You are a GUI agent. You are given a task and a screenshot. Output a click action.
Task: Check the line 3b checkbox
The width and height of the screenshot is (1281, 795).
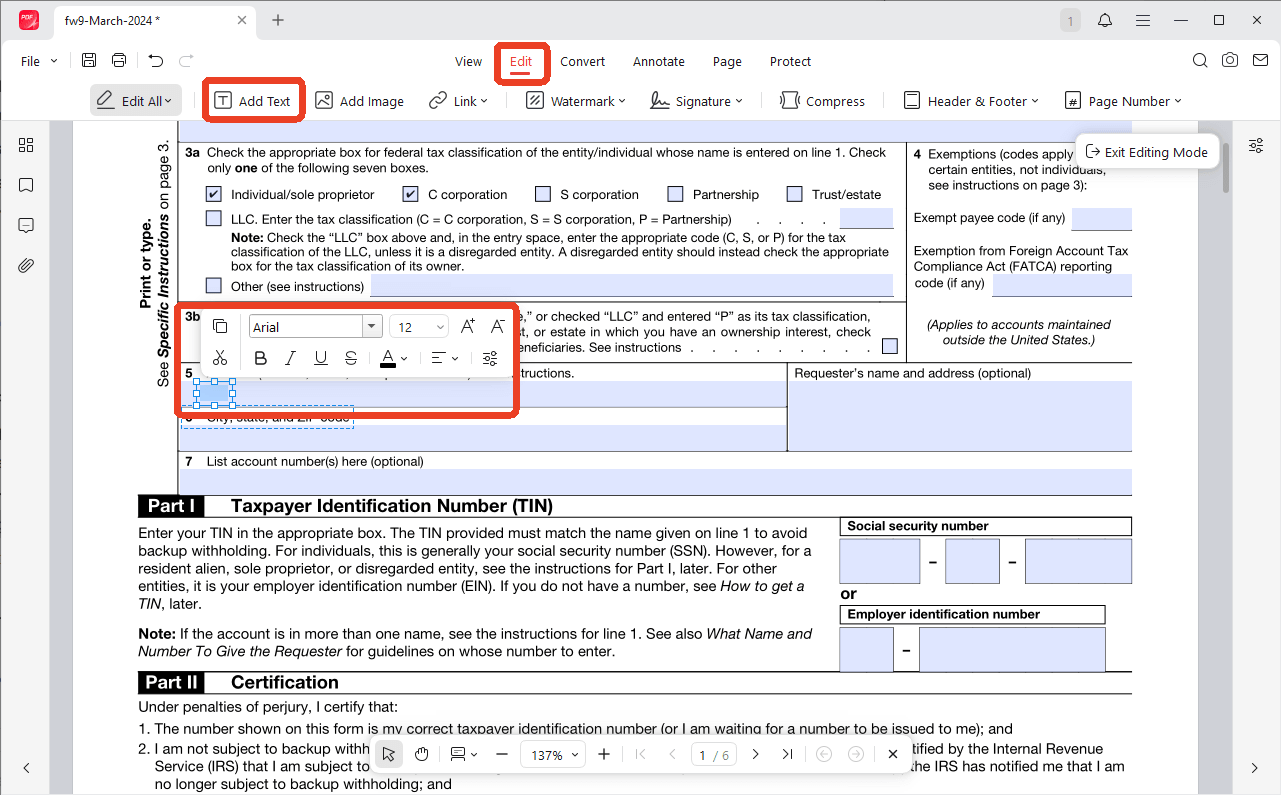[x=890, y=347]
